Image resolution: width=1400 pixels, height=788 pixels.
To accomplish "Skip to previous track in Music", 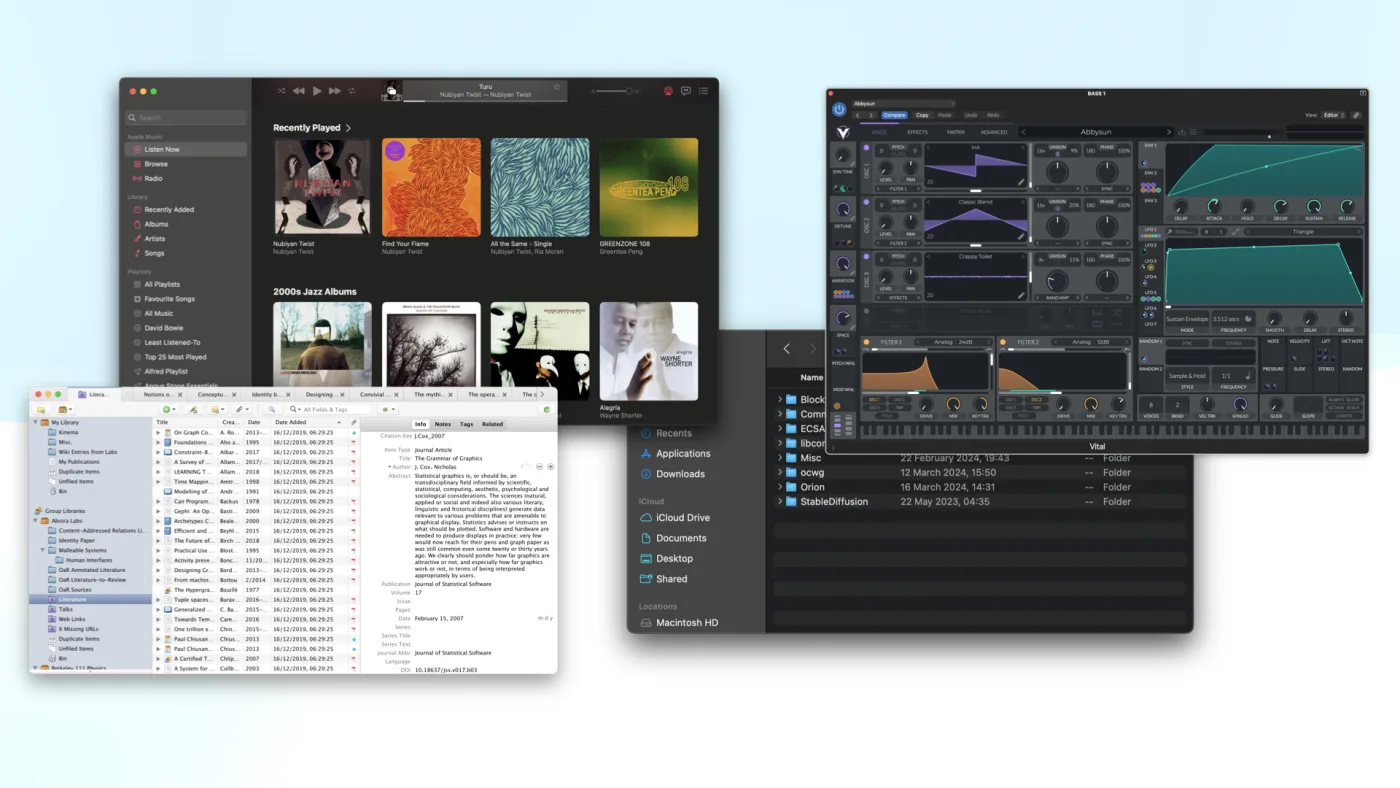I will (298, 91).
